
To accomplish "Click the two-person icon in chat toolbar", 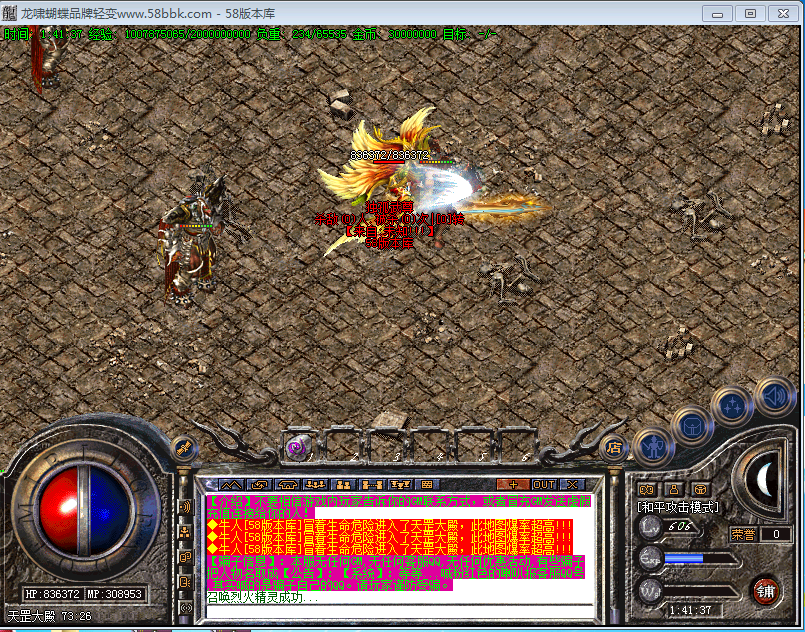I will coord(343,484).
